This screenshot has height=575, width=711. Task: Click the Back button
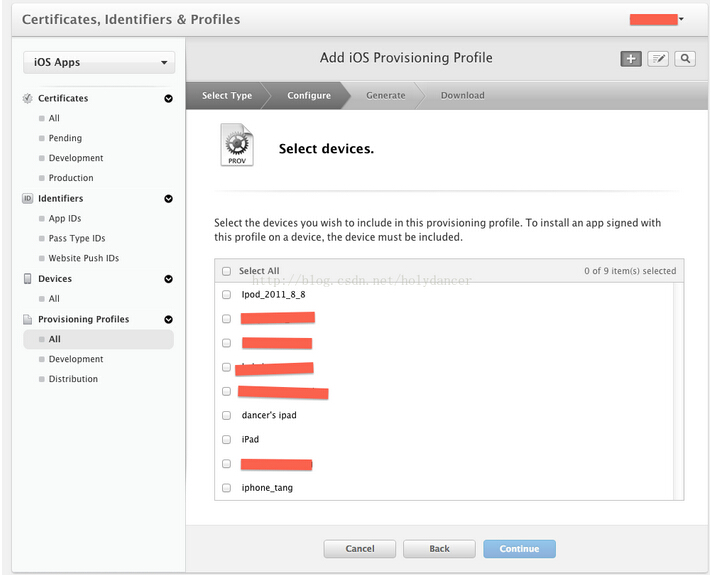coord(439,549)
